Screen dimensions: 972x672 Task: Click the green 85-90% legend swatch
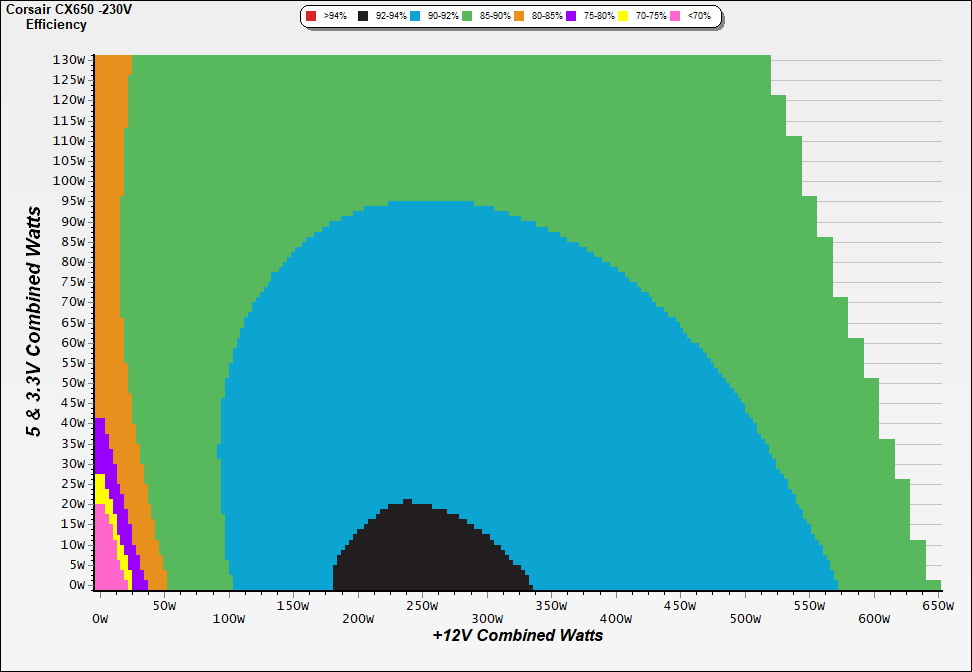pyautogui.click(x=467, y=17)
